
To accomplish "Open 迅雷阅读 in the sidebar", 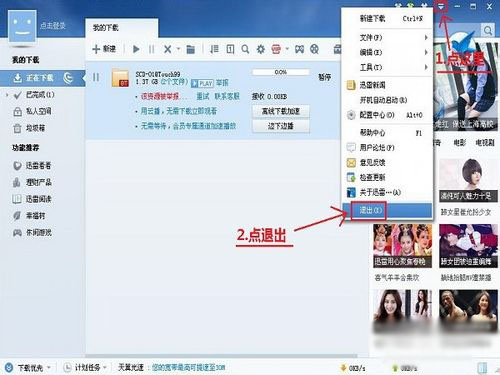I will [38, 199].
